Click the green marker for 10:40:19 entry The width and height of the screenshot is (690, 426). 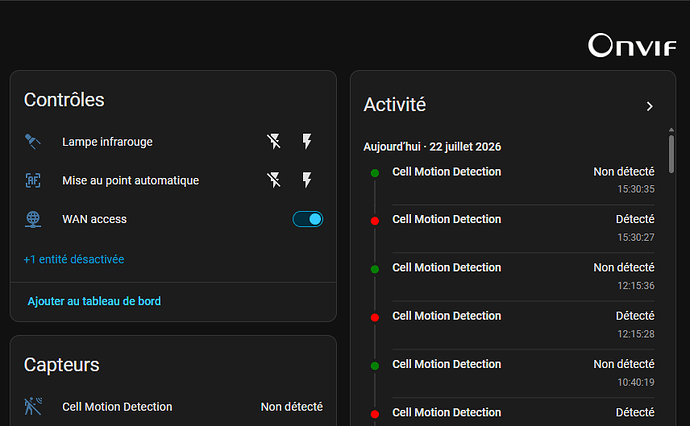coord(375,366)
